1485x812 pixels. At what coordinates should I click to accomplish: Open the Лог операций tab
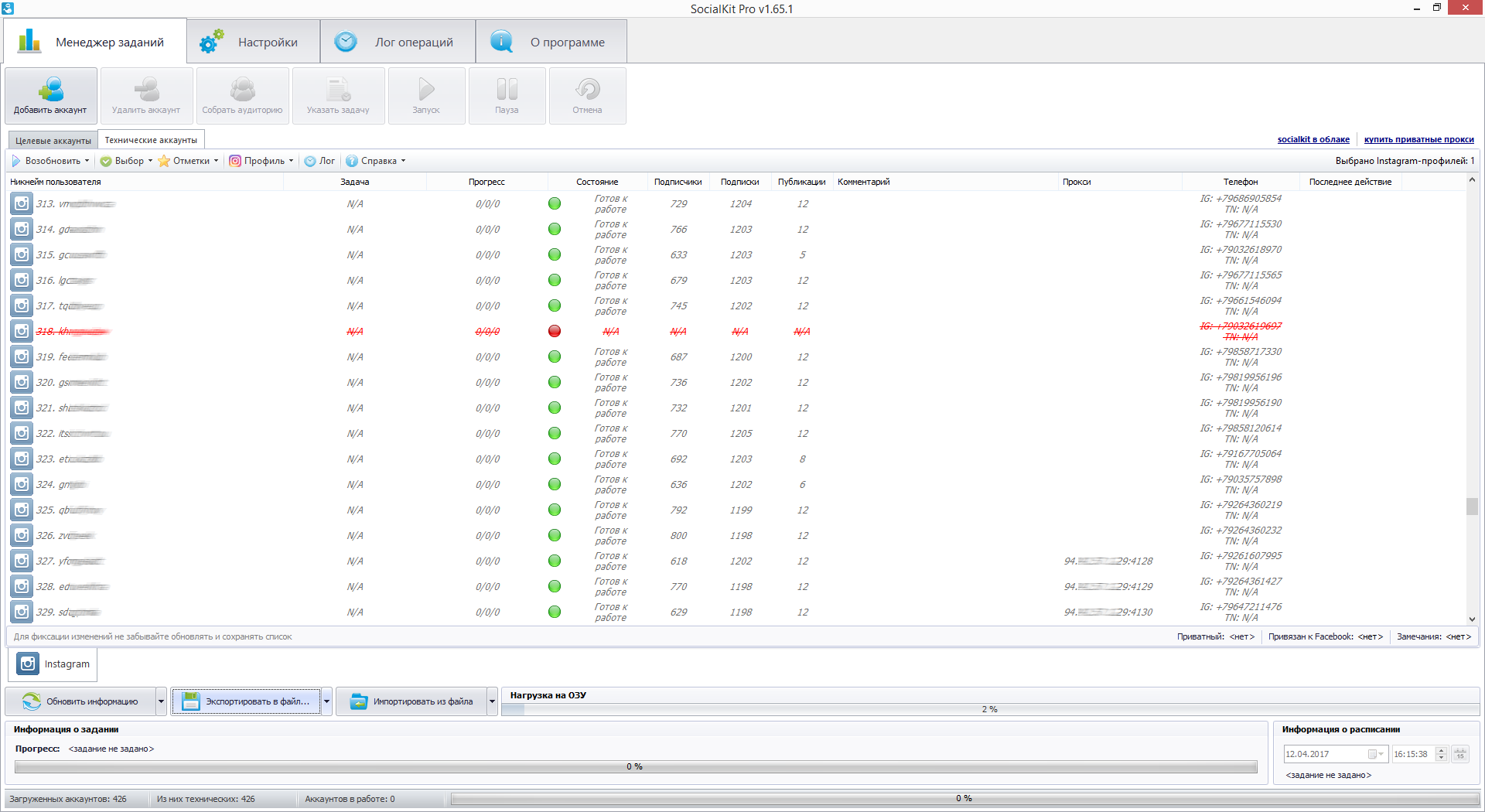coord(398,42)
